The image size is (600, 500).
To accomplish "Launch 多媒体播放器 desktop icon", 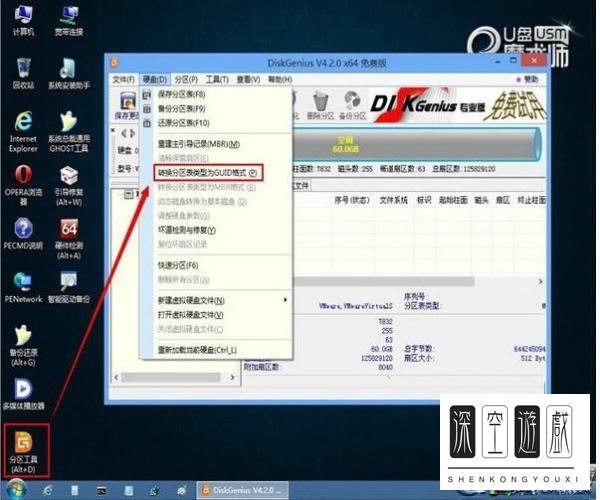I will tap(23, 394).
